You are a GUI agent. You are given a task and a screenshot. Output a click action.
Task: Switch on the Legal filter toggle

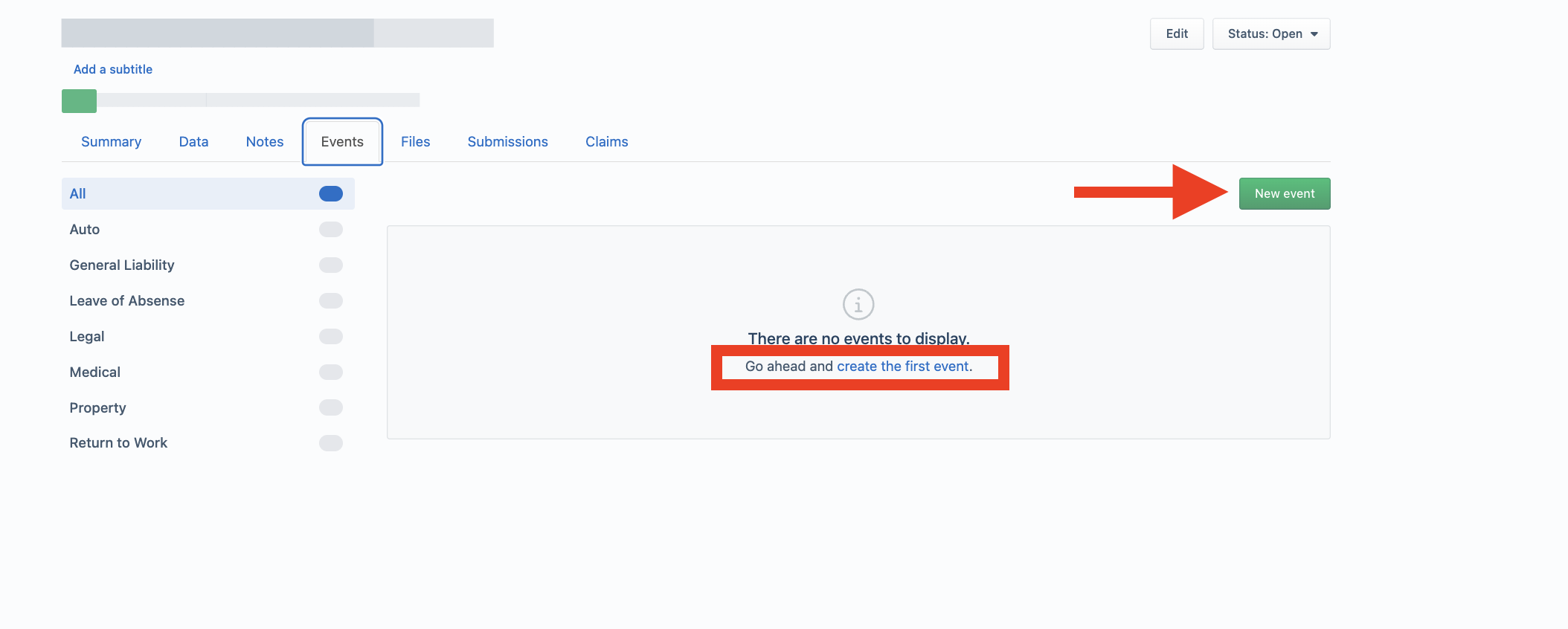pyautogui.click(x=331, y=336)
